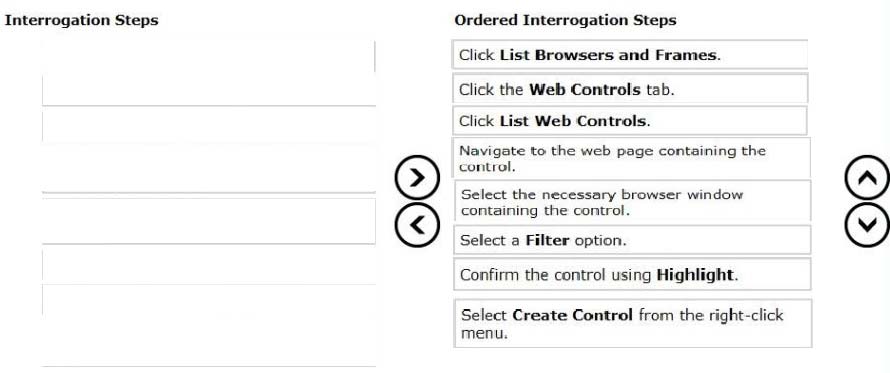Select 'Click List Web Controls' step

click(x=630, y=121)
